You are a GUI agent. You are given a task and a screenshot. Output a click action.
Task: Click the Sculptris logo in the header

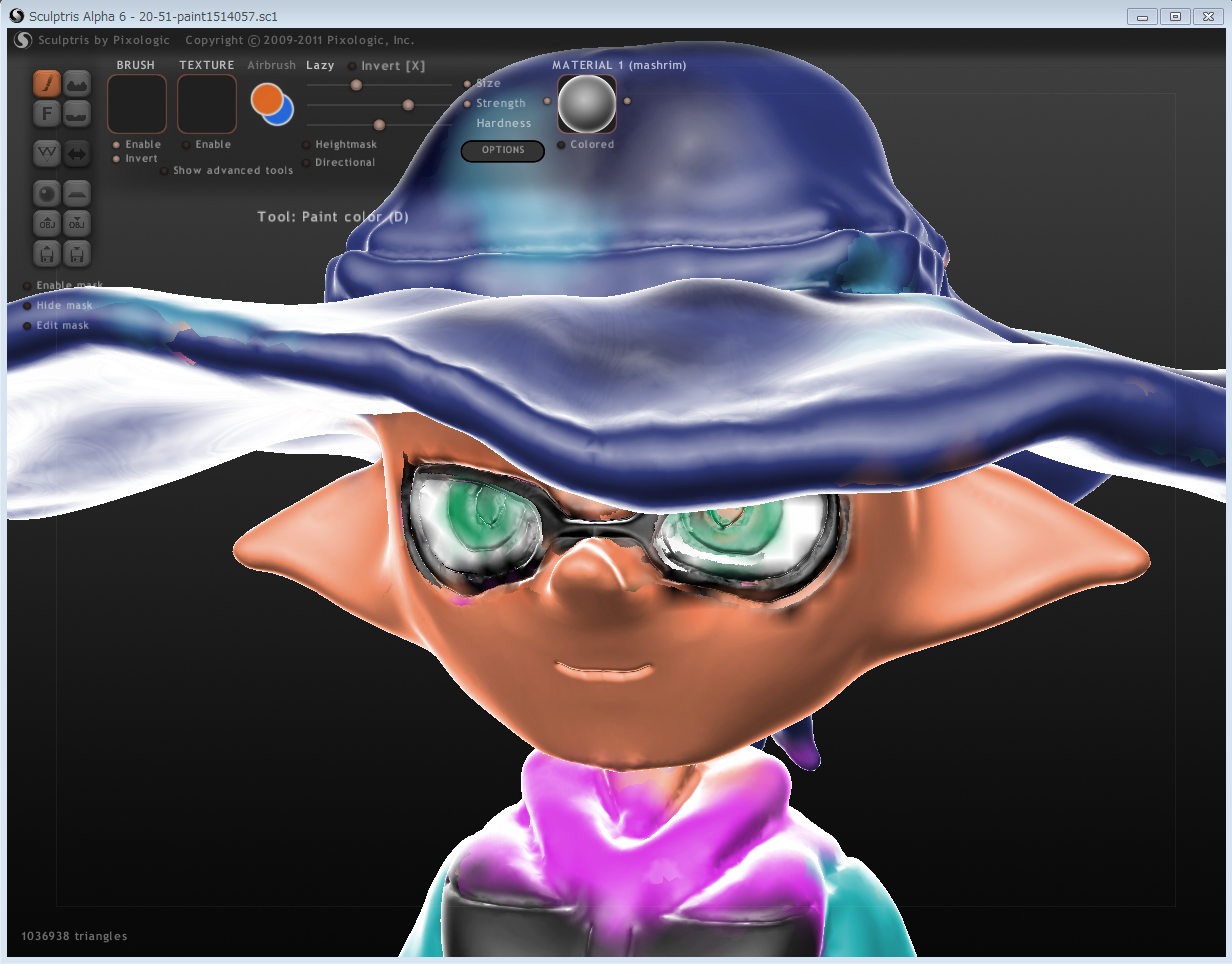tap(23, 40)
